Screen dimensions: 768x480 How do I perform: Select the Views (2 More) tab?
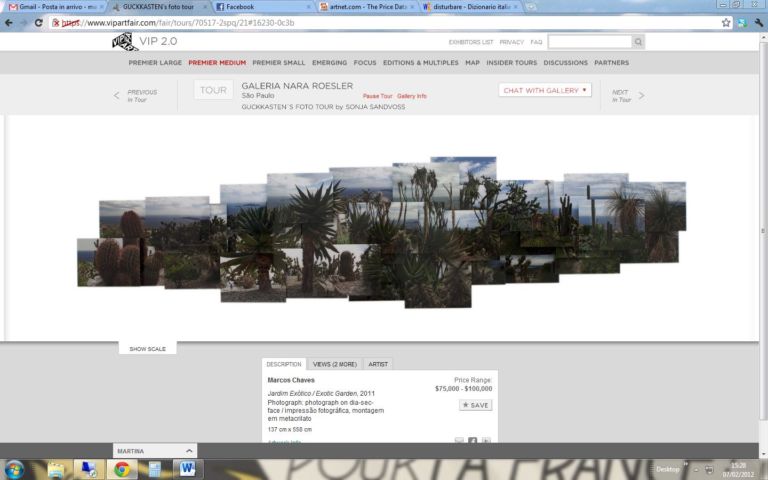point(335,364)
